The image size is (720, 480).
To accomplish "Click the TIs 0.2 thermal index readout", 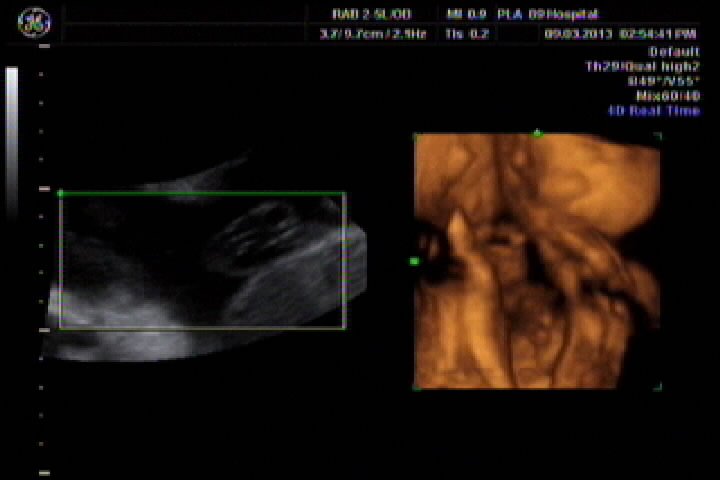I will tap(466, 33).
